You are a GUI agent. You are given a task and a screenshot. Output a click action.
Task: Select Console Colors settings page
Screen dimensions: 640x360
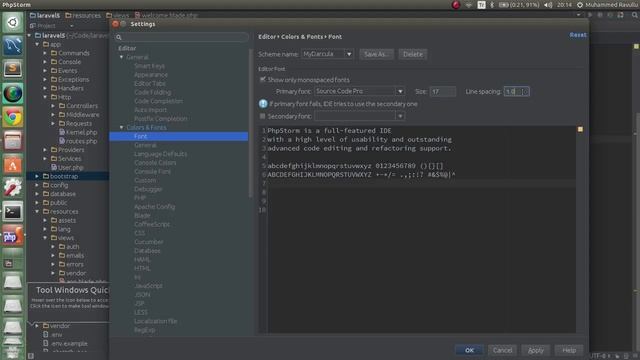tap(155, 162)
